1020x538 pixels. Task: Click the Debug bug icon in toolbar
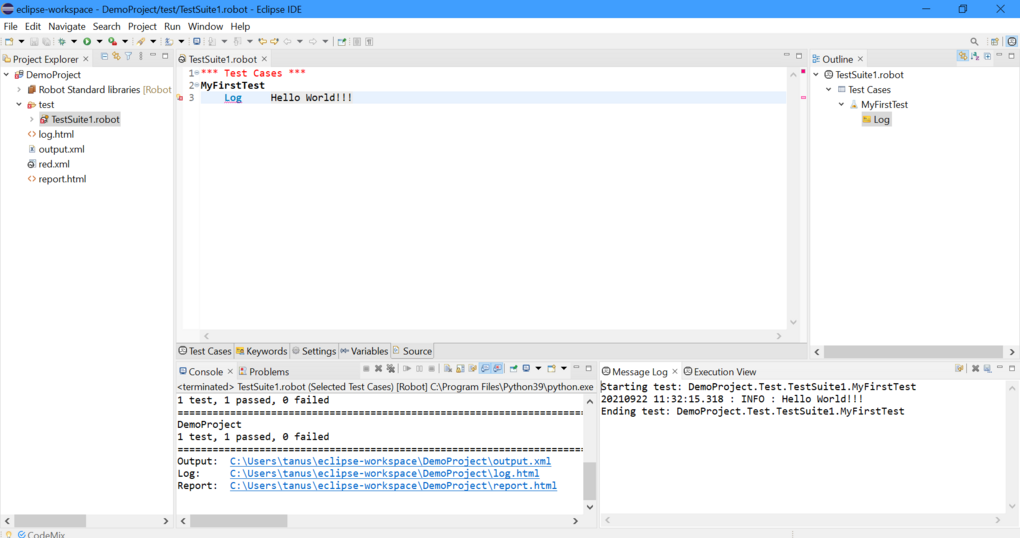tap(61, 42)
